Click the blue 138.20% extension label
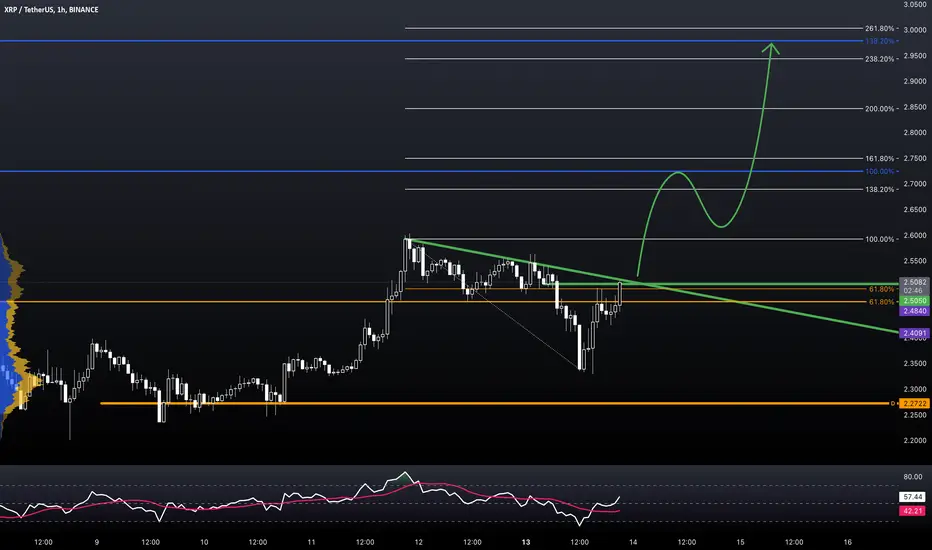 point(880,41)
